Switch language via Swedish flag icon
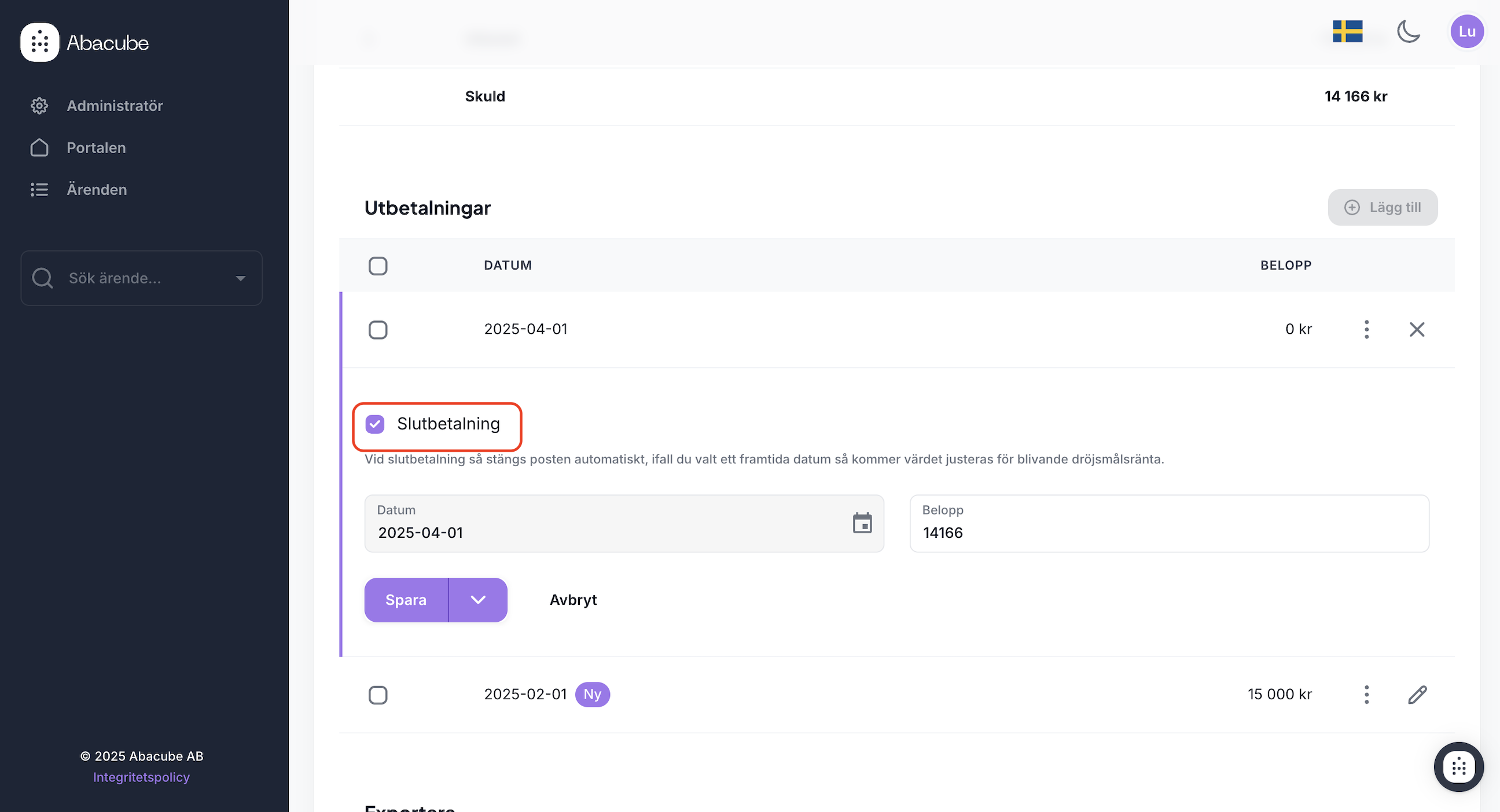Screen dimensions: 1500x812 point(1347,31)
